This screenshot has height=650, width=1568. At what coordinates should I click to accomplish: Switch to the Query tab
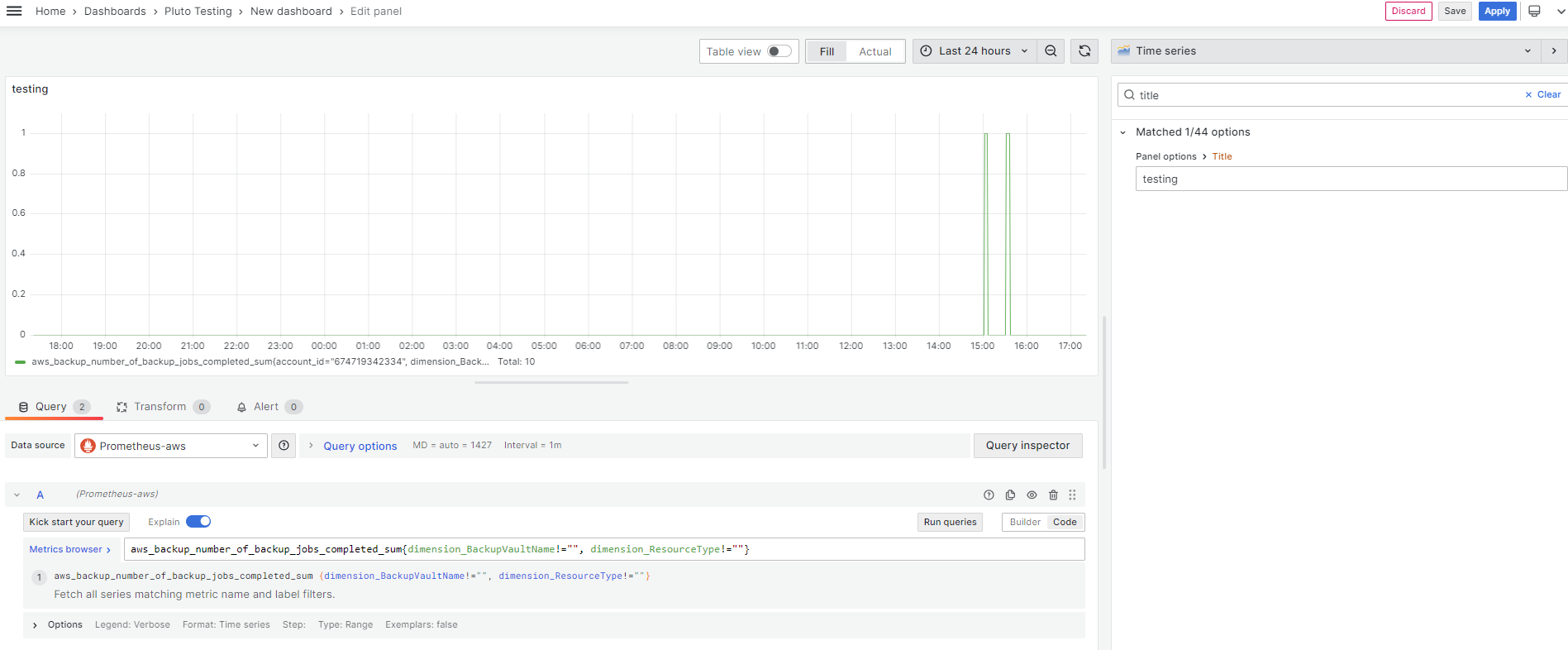point(54,407)
